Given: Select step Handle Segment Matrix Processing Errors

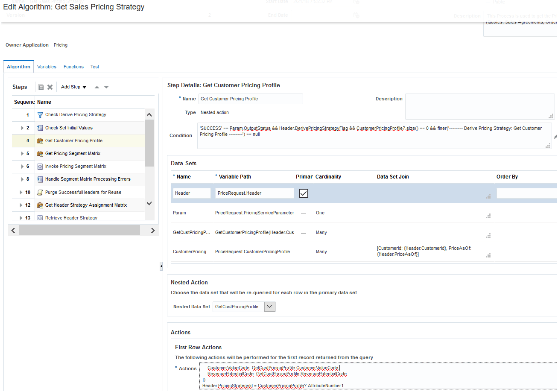Looking at the screenshot, I should click(x=78, y=179).
